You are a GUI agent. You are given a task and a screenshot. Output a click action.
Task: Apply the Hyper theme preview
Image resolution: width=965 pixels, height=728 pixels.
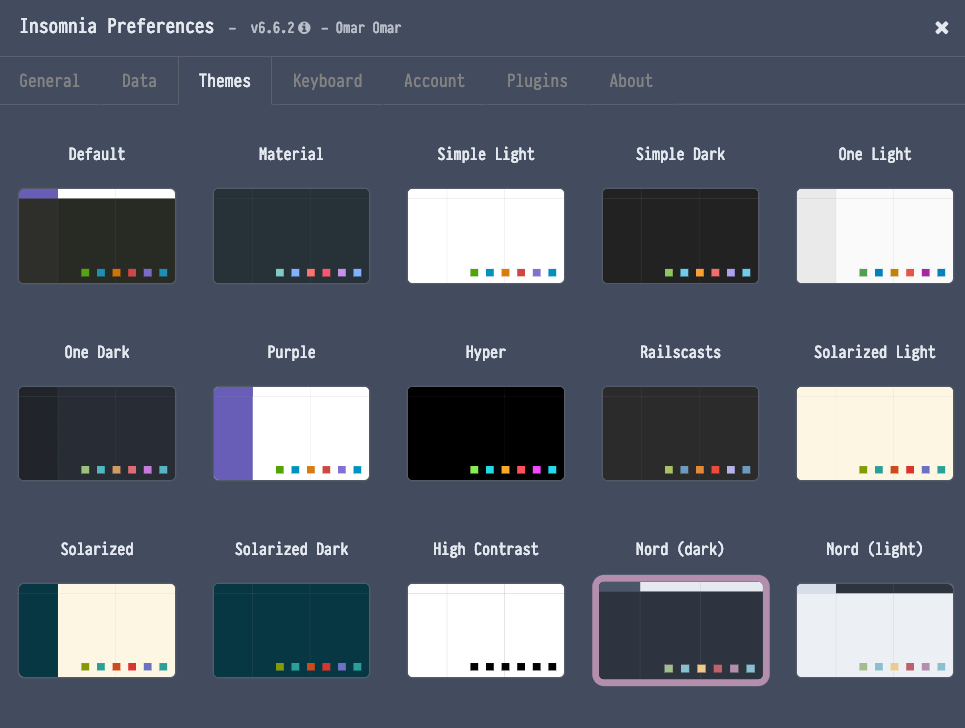click(486, 434)
